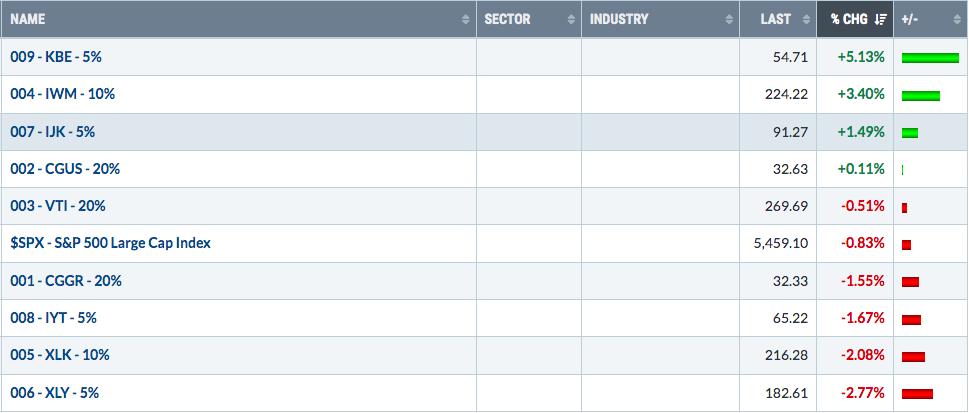Open the 009 - KBE - 5% link
This screenshot has height=413, width=969.
click(x=56, y=57)
